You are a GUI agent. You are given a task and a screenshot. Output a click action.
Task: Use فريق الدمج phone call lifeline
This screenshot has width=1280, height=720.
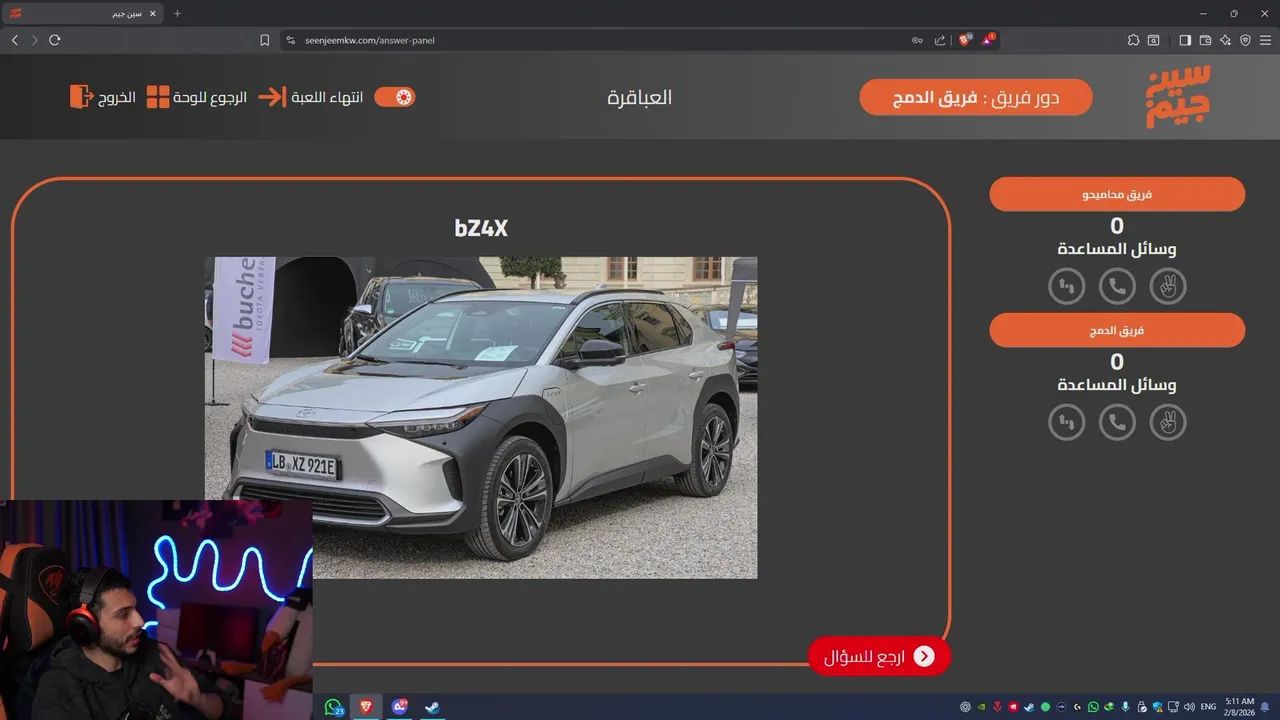pos(1117,422)
